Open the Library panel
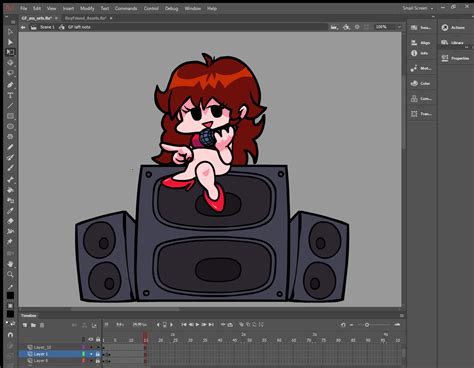 click(453, 43)
